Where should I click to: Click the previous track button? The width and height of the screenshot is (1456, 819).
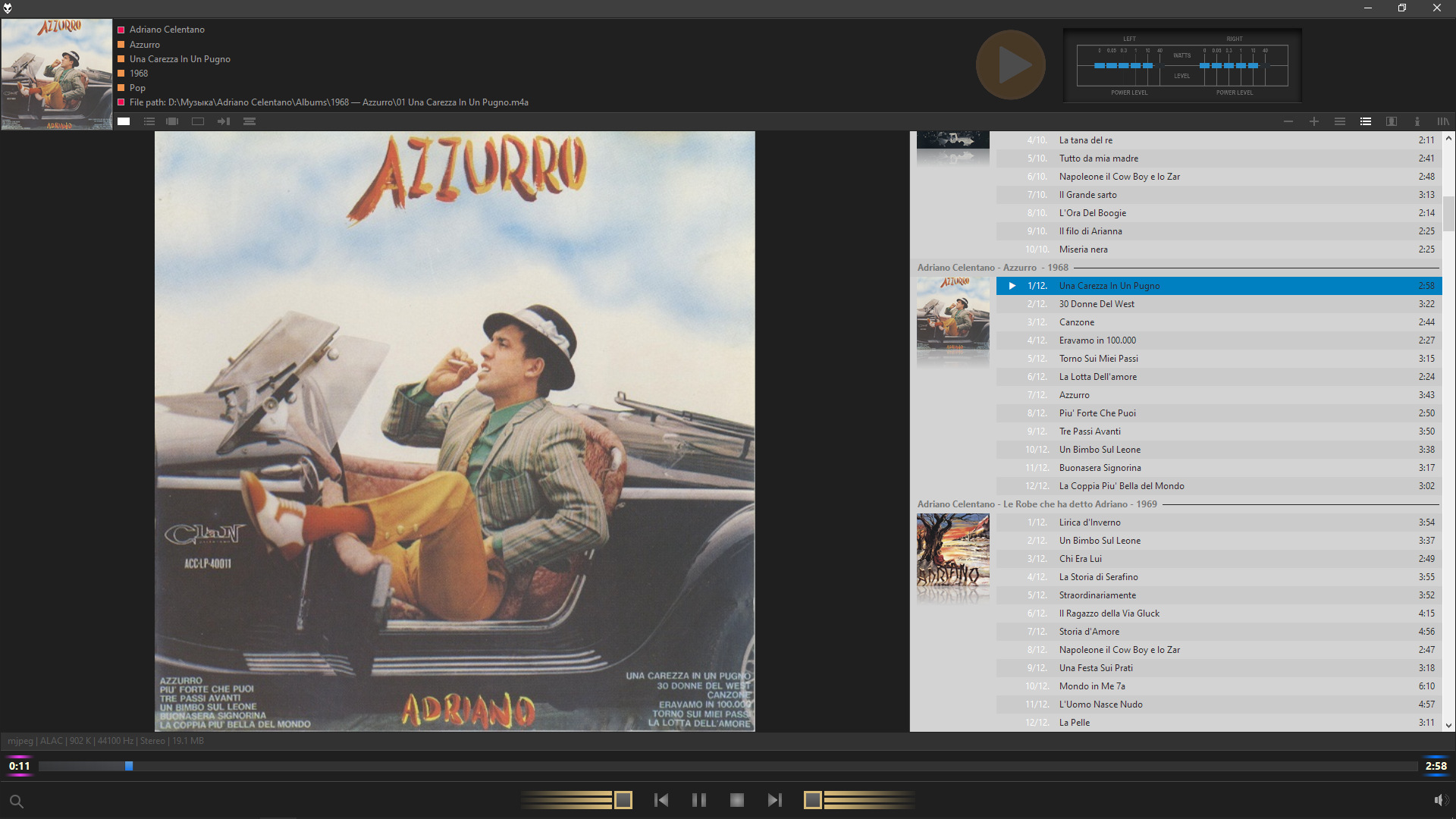[661, 800]
